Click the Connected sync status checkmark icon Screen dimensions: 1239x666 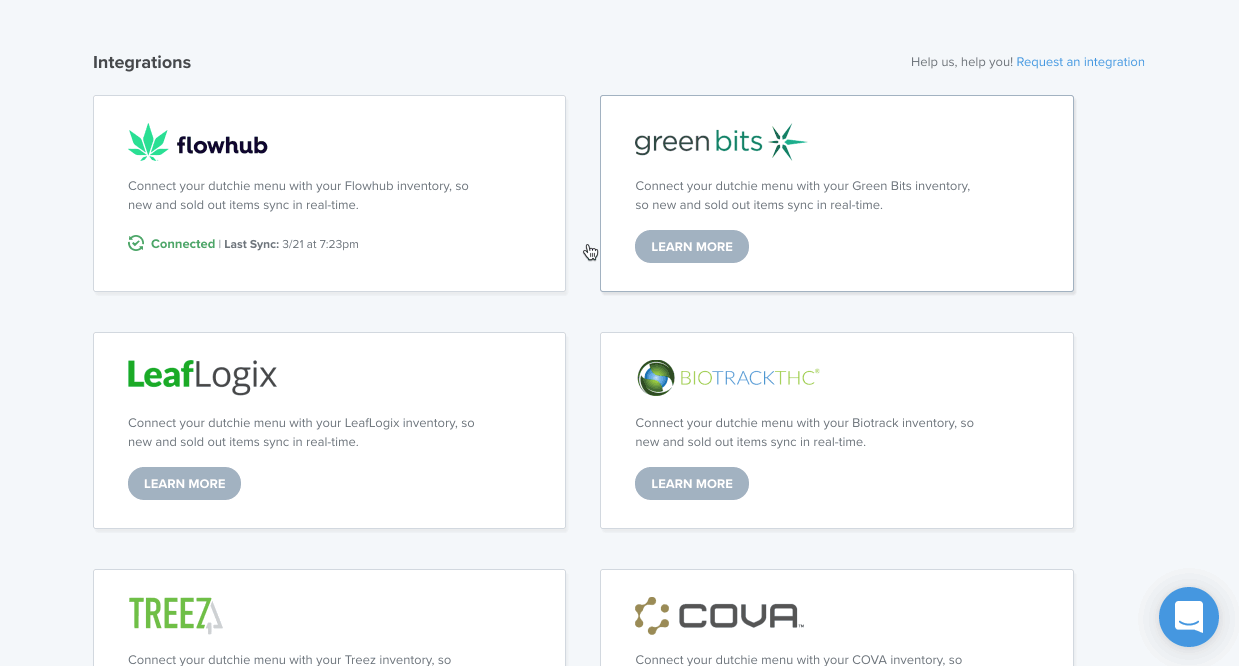click(136, 243)
